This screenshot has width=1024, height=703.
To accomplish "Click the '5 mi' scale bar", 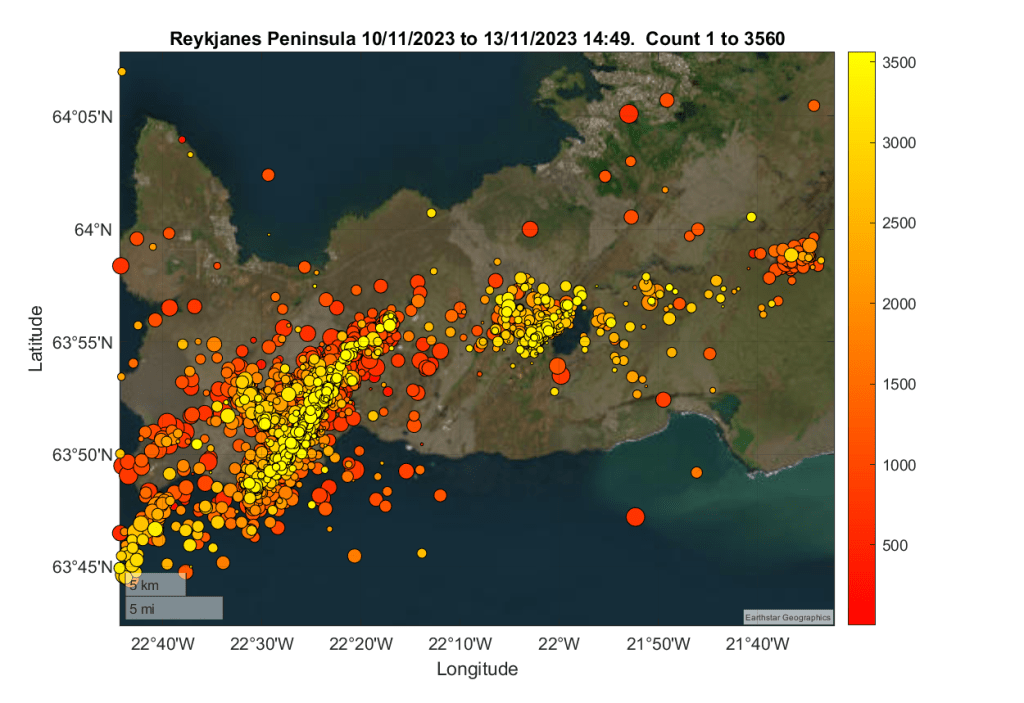I will coord(173,608).
